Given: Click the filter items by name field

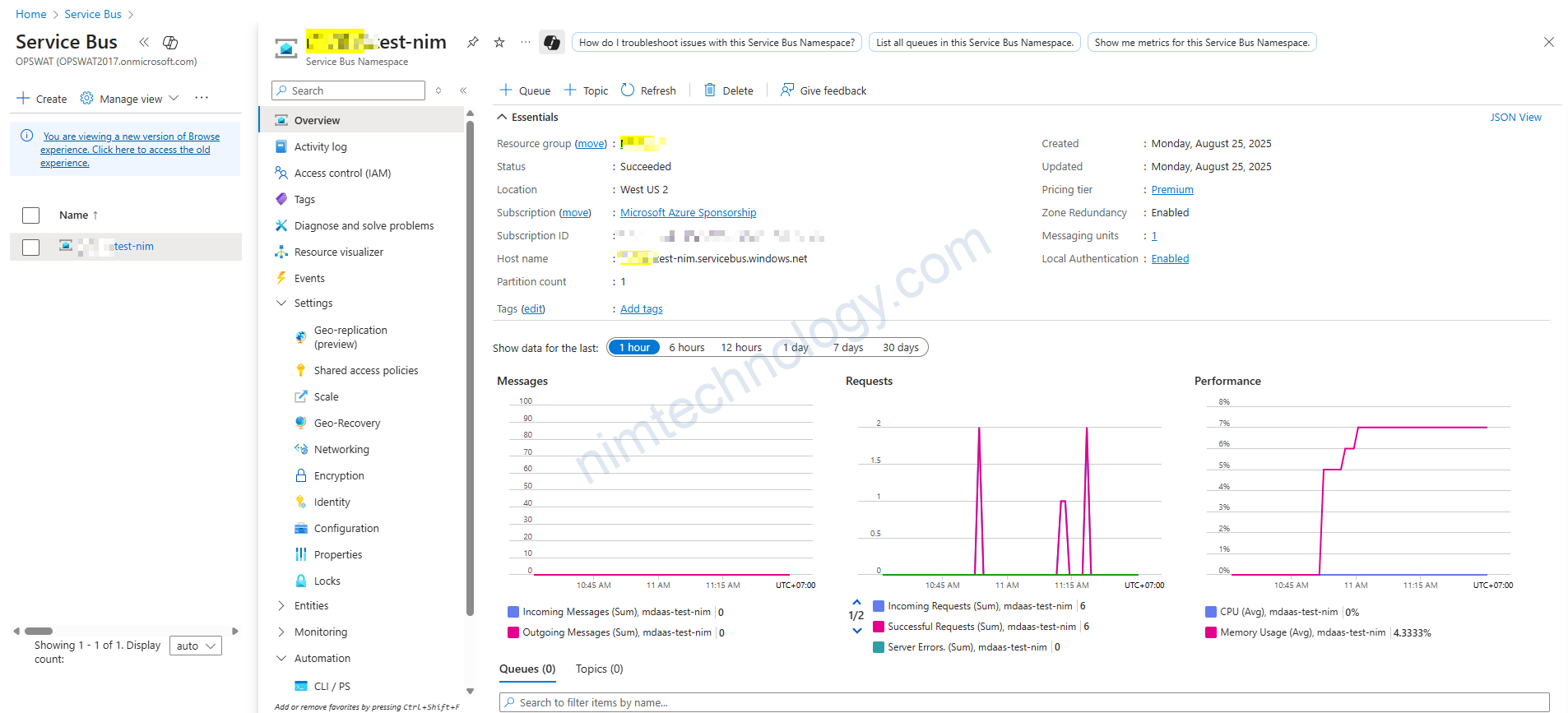Looking at the screenshot, I should tap(1023, 702).
